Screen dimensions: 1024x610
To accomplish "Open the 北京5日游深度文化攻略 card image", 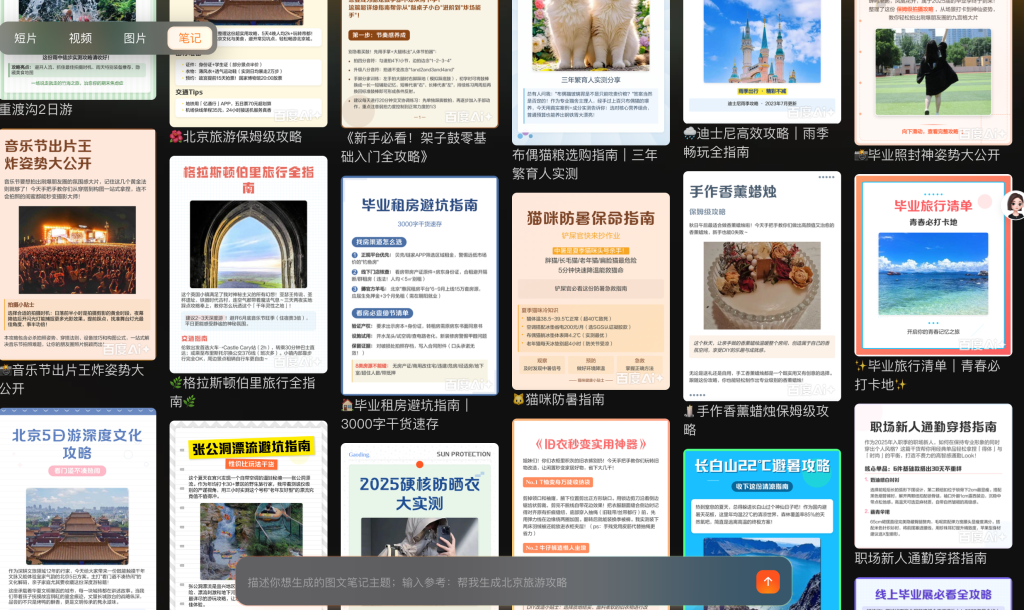I will (x=78, y=500).
